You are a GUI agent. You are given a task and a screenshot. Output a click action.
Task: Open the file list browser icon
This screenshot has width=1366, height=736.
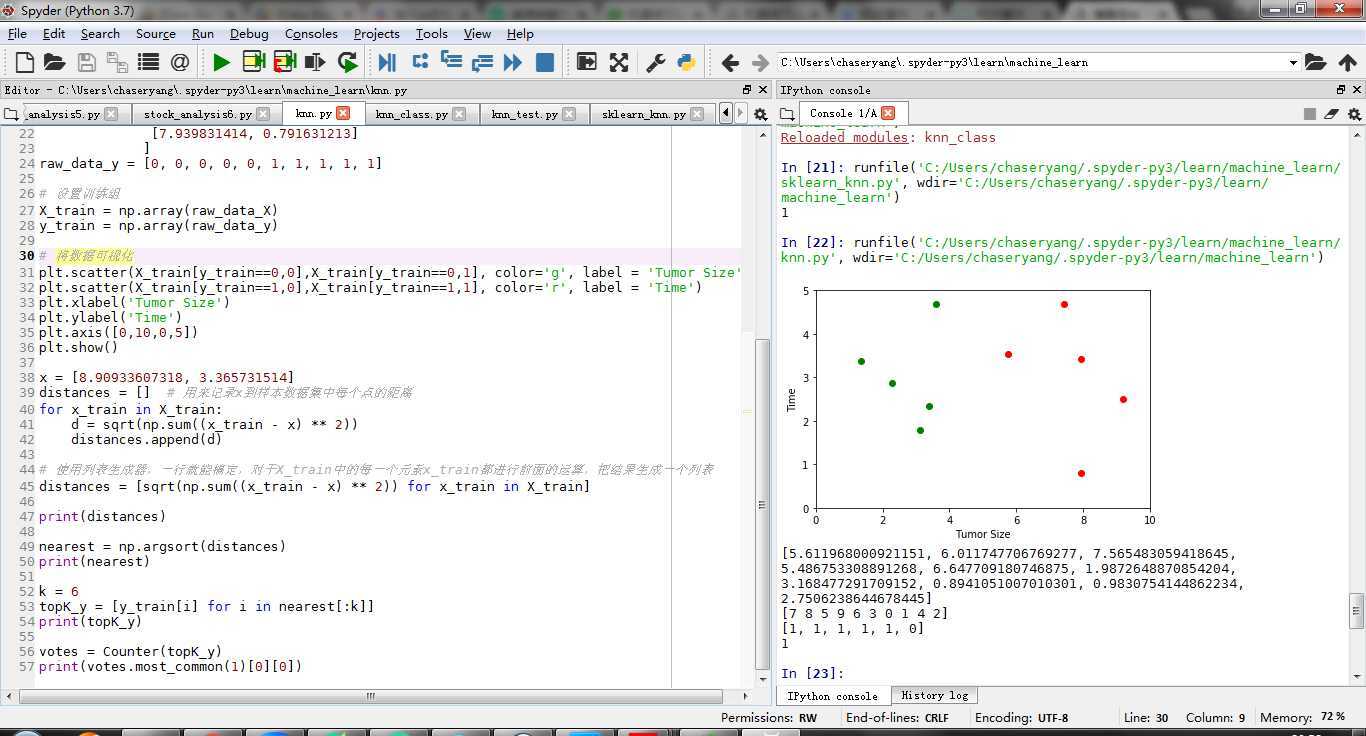click(148, 62)
